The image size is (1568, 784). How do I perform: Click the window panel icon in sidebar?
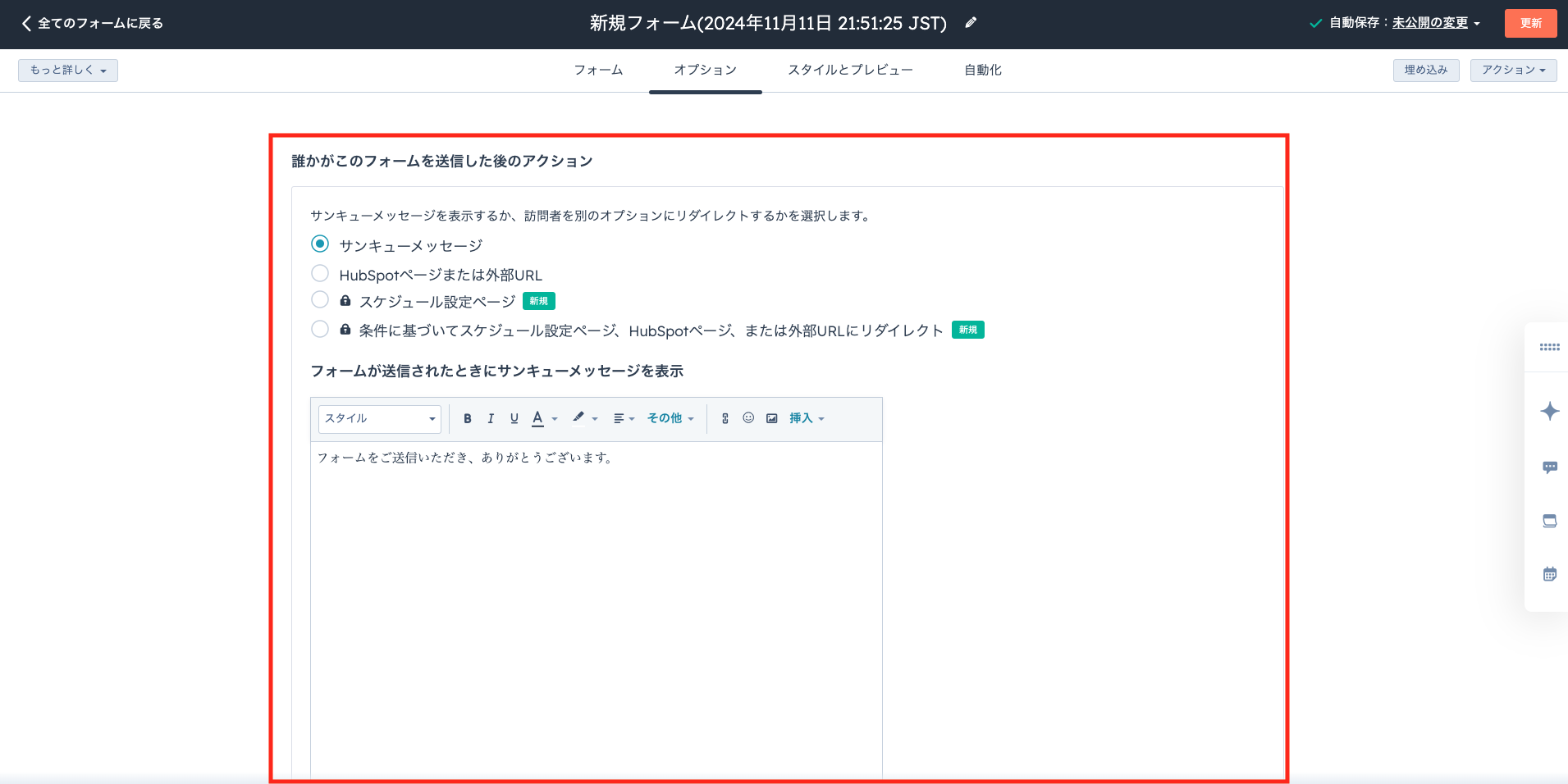[1549, 521]
